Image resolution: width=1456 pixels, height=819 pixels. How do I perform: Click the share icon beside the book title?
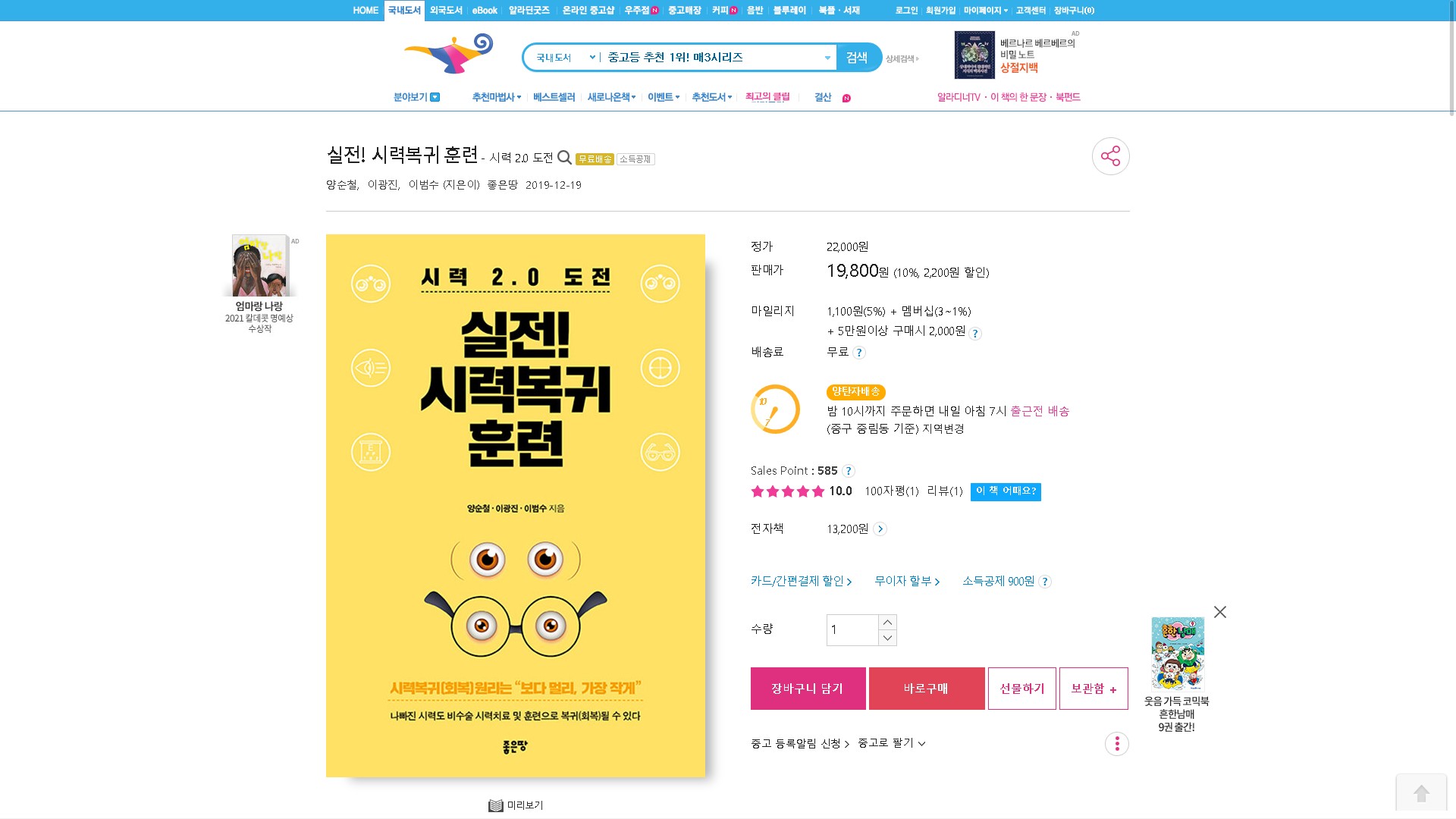[x=1110, y=156]
